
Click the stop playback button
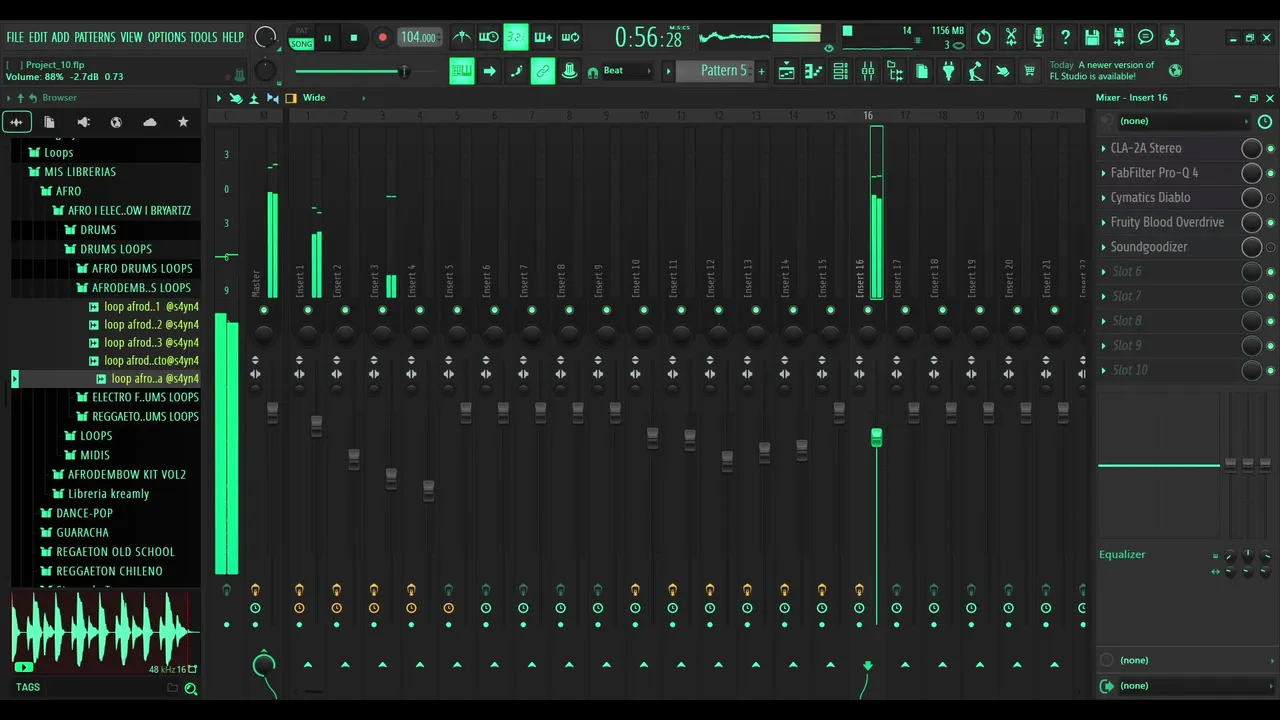tap(353, 38)
